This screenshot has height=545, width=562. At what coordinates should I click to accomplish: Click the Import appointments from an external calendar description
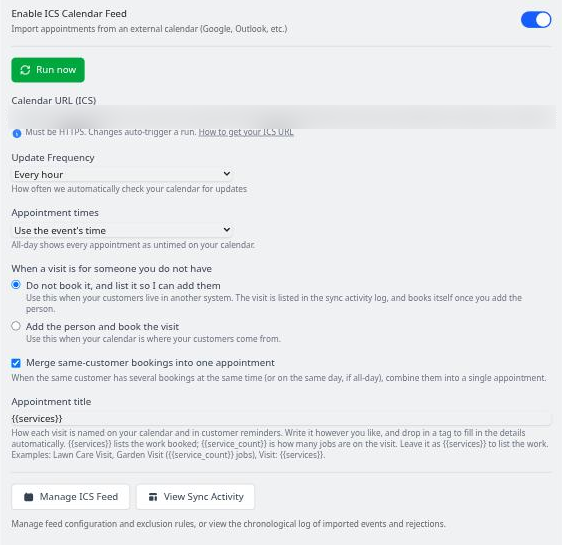click(x=149, y=29)
